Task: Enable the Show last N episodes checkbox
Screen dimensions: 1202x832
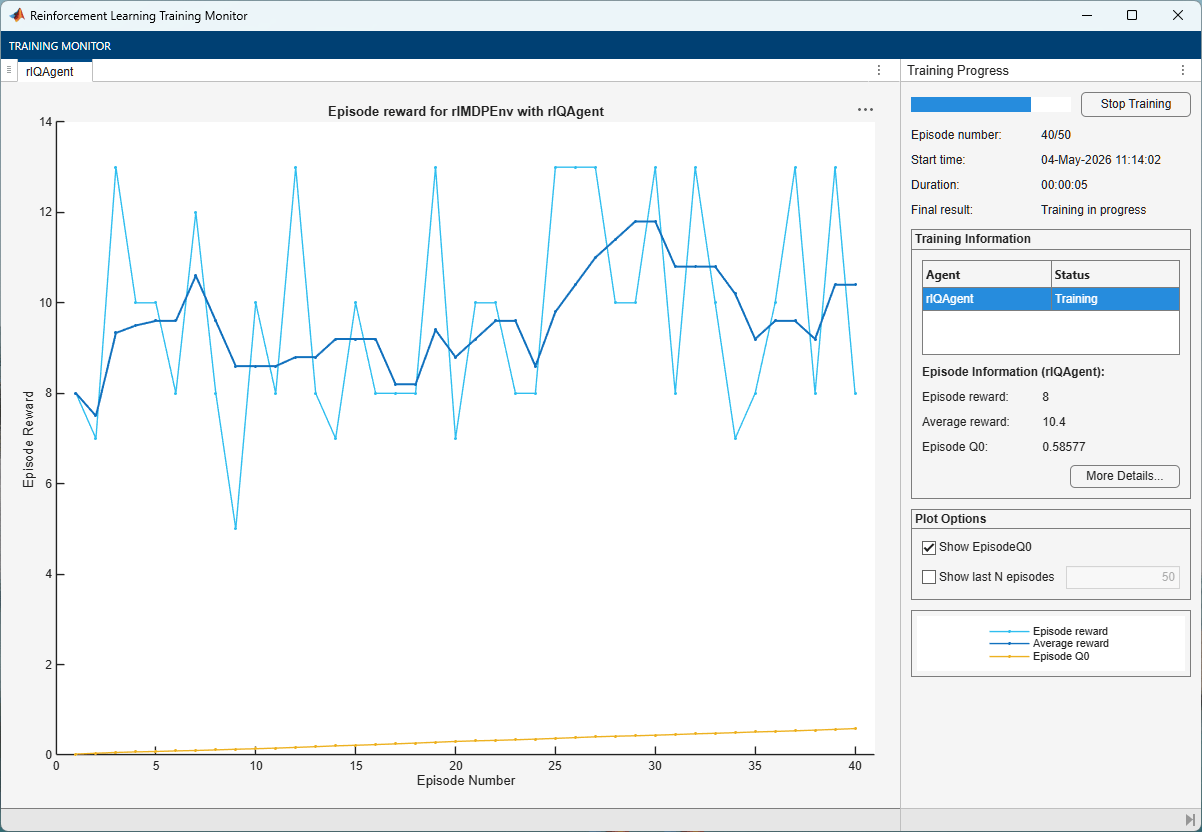Action: 929,577
